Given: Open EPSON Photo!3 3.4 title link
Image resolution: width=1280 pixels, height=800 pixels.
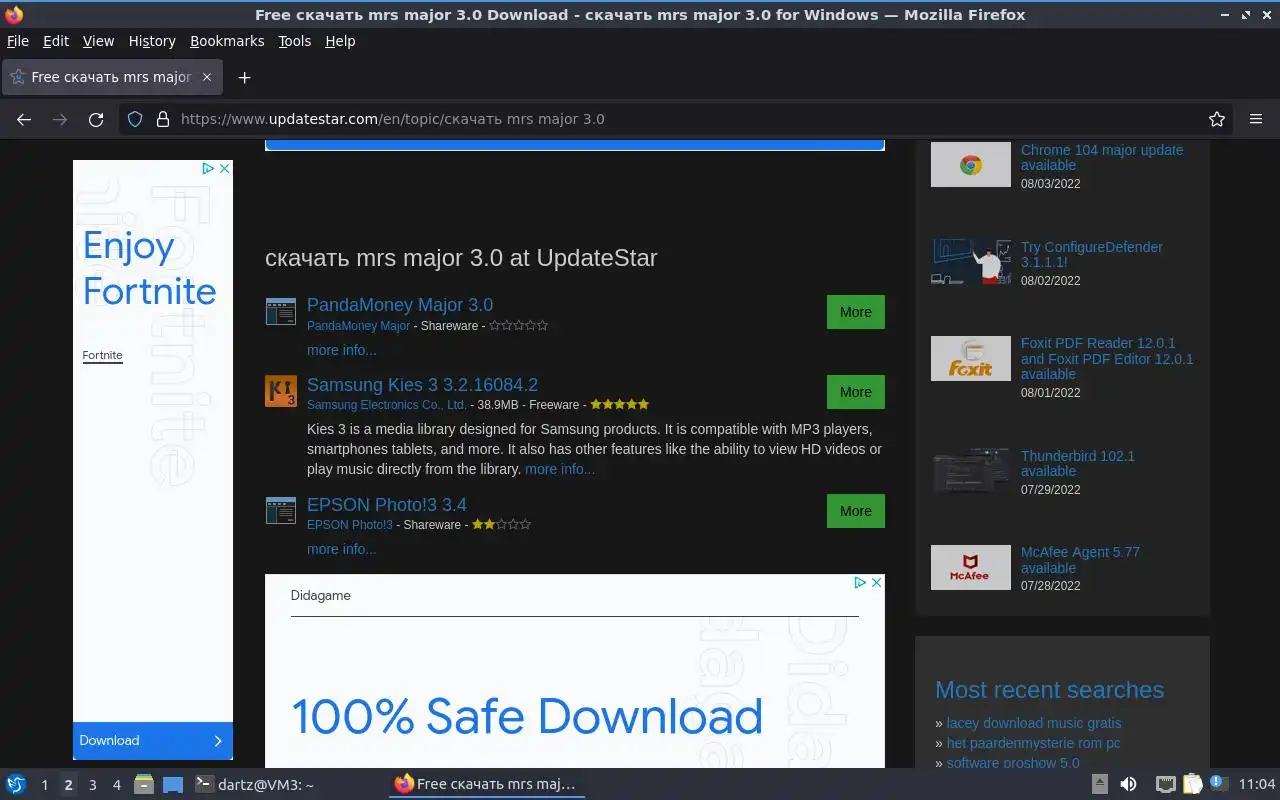Looking at the screenshot, I should pos(387,505).
